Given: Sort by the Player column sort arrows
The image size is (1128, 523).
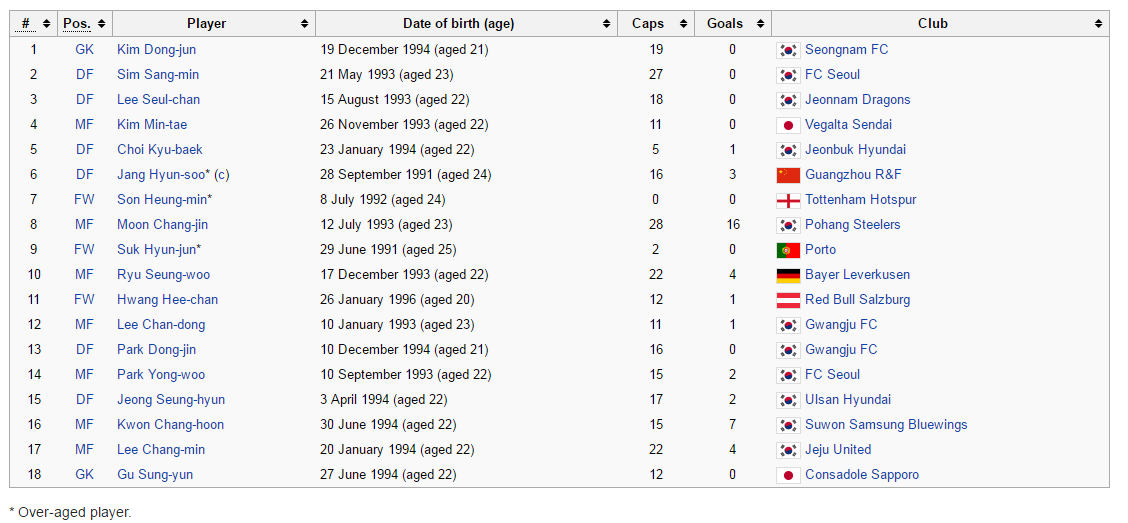Looking at the screenshot, I should coord(304,24).
